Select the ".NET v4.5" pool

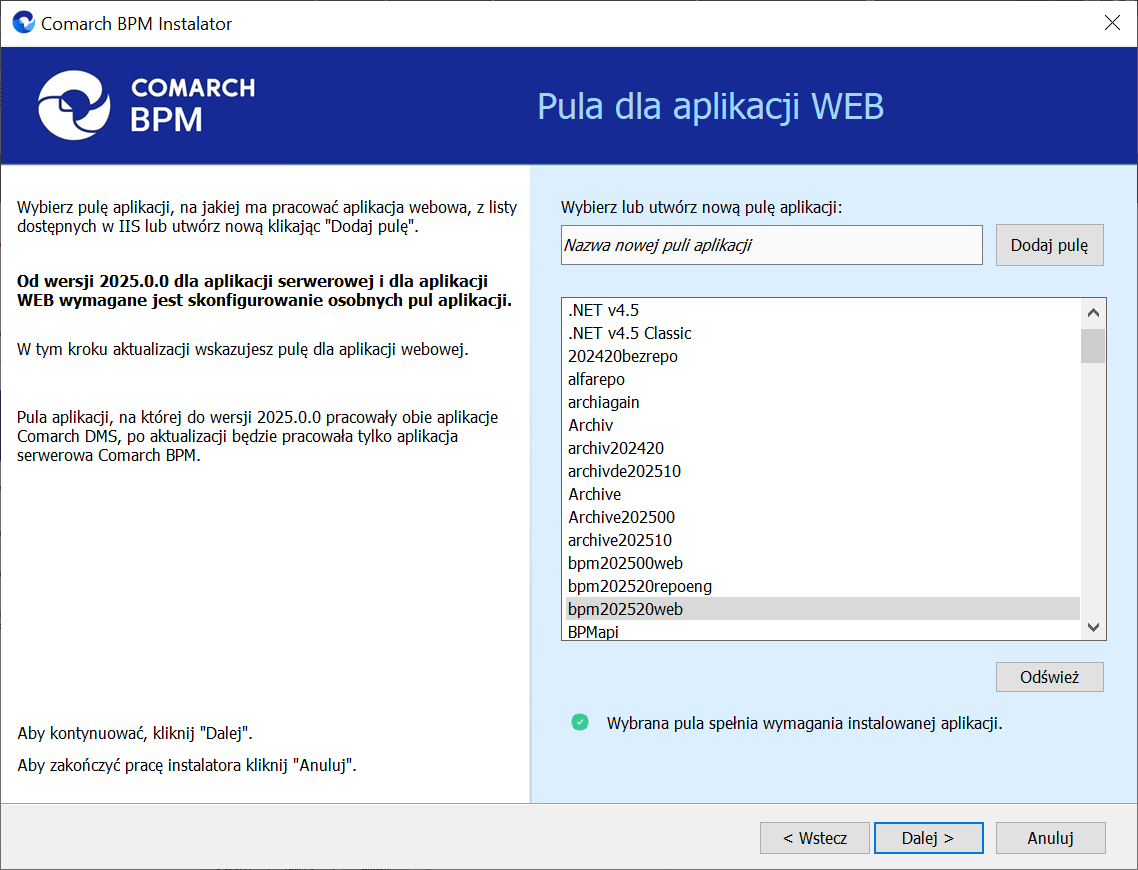click(x=822, y=311)
